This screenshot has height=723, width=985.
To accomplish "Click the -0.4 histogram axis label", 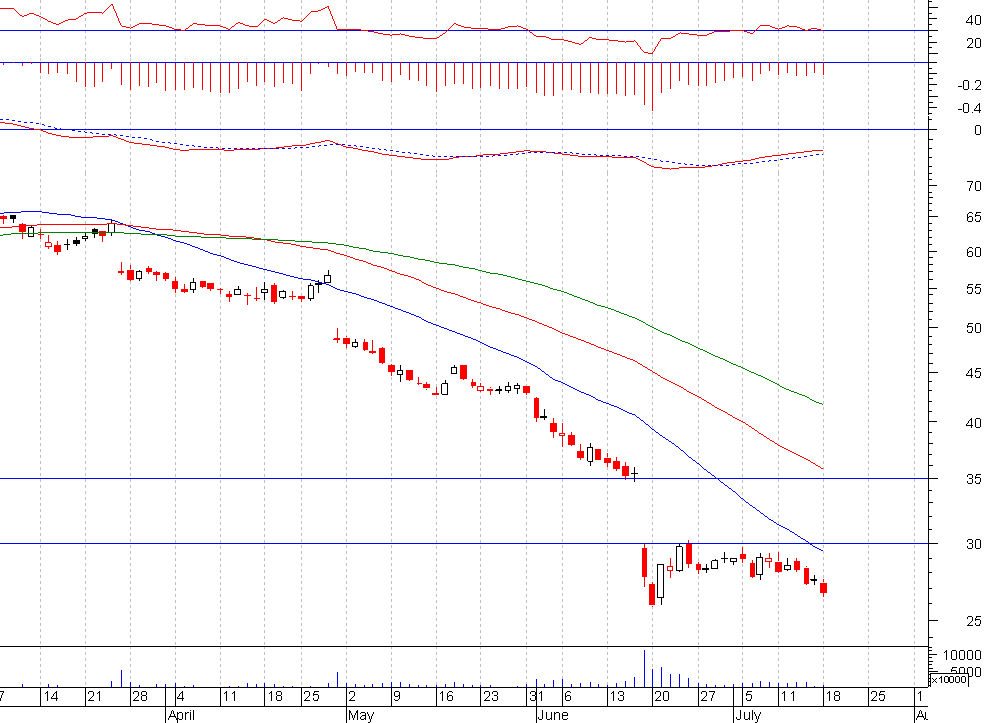I will click(x=969, y=108).
